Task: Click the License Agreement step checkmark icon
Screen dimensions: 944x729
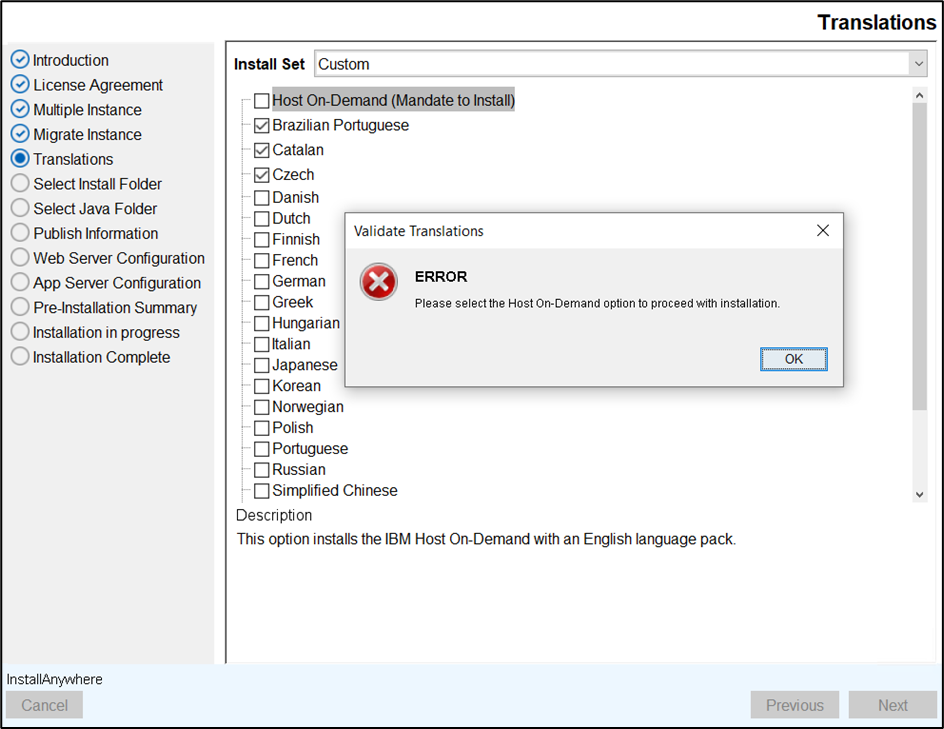Action: click(20, 85)
